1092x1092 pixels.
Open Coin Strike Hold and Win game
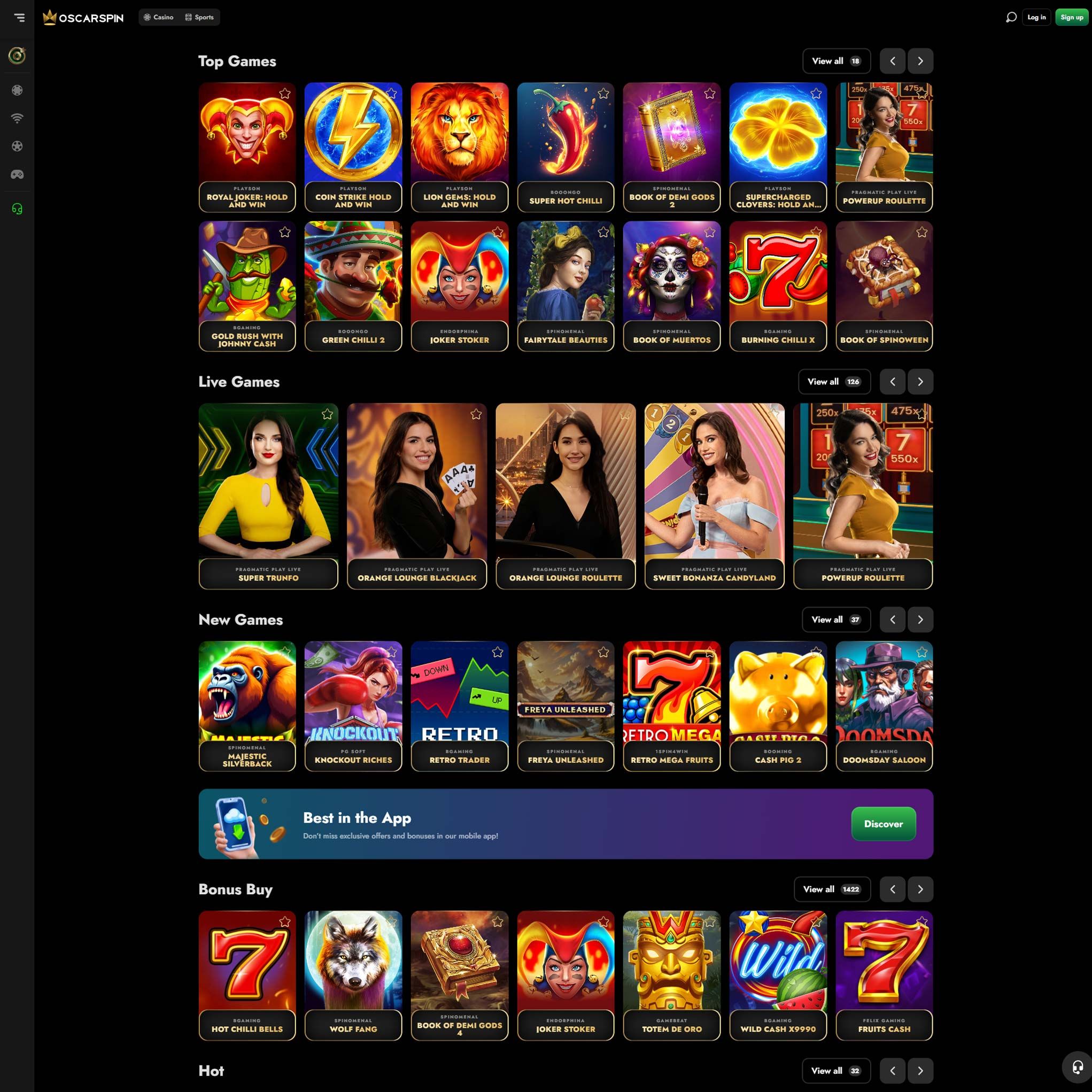pyautogui.click(x=353, y=148)
